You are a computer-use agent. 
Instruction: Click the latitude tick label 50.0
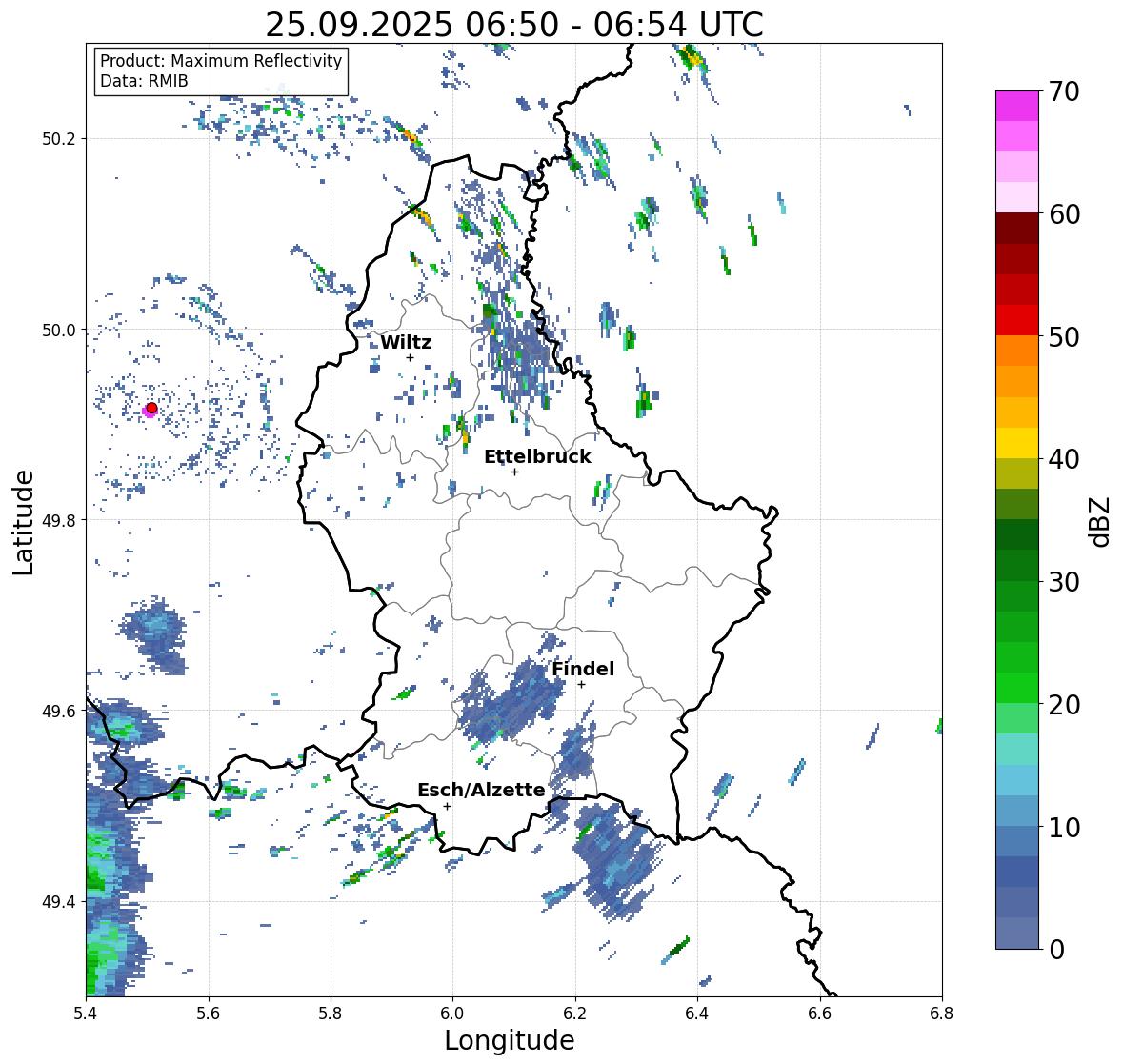(x=59, y=331)
